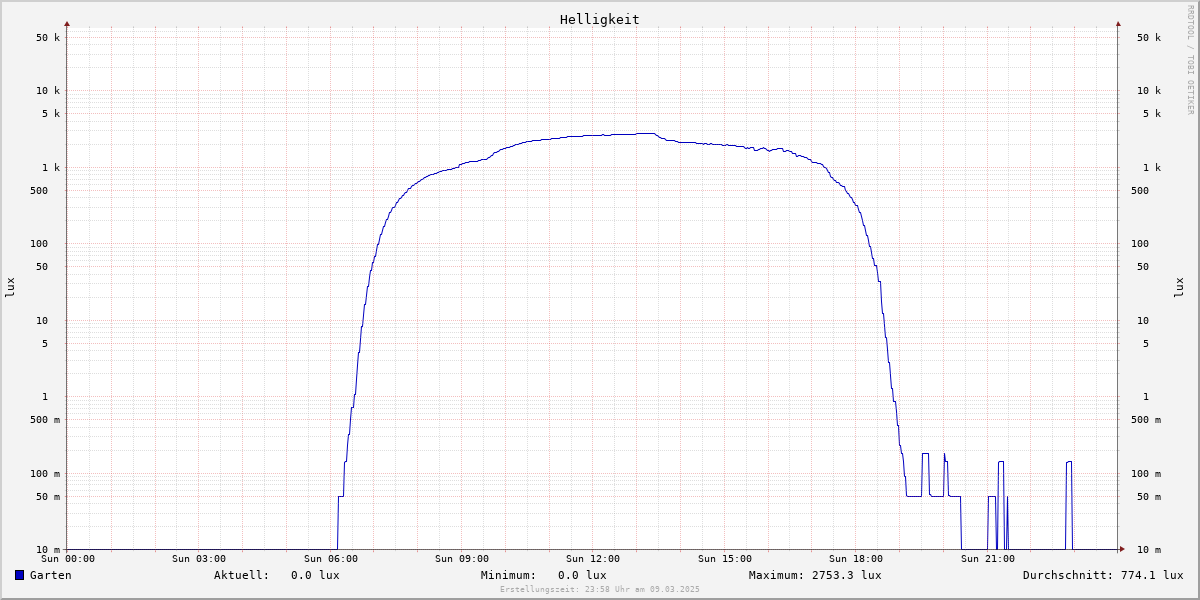Click the blue Garten legend color swatch
Viewport: 1200px width, 600px height.
point(19,575)
